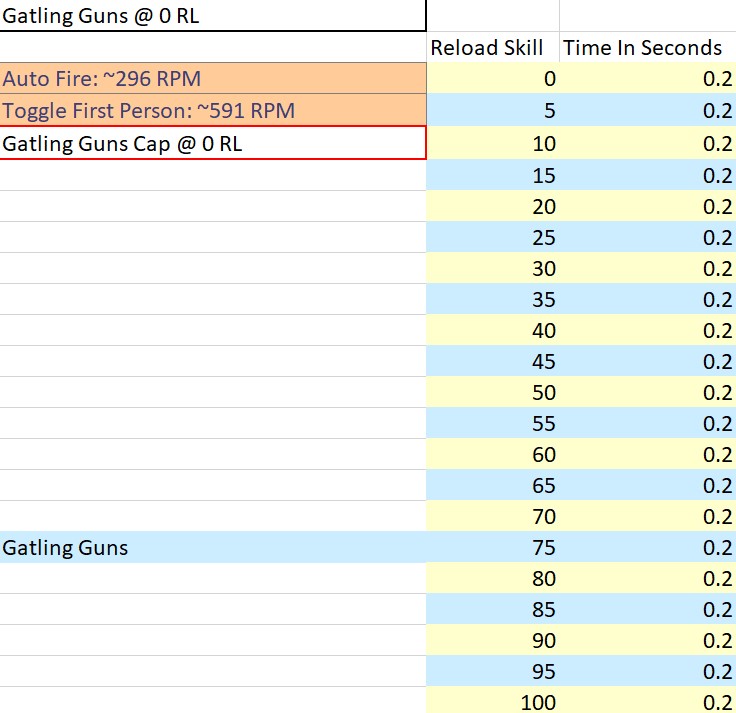The width and height of the screenshot is (736, 713).
Task: Select the Reload Skill value 25 cell
Action: (x=492, y=237)
